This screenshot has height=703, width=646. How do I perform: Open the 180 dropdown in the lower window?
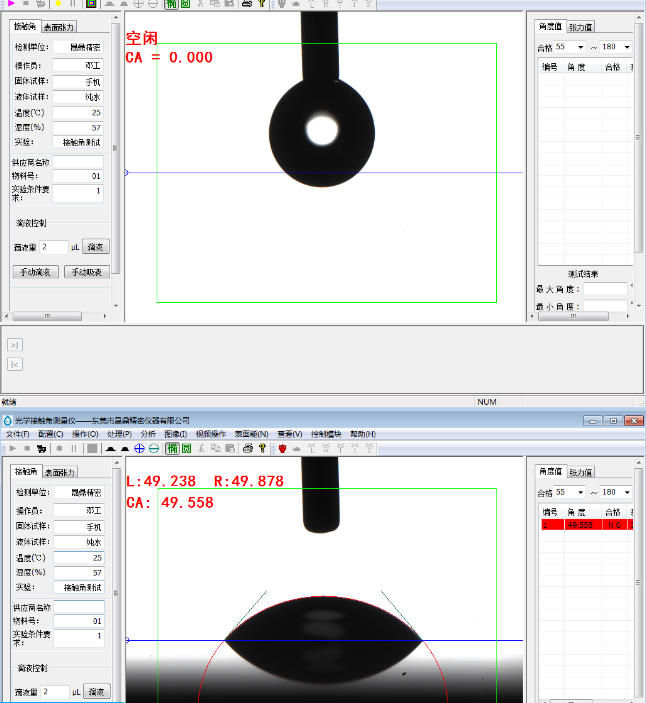627,492
